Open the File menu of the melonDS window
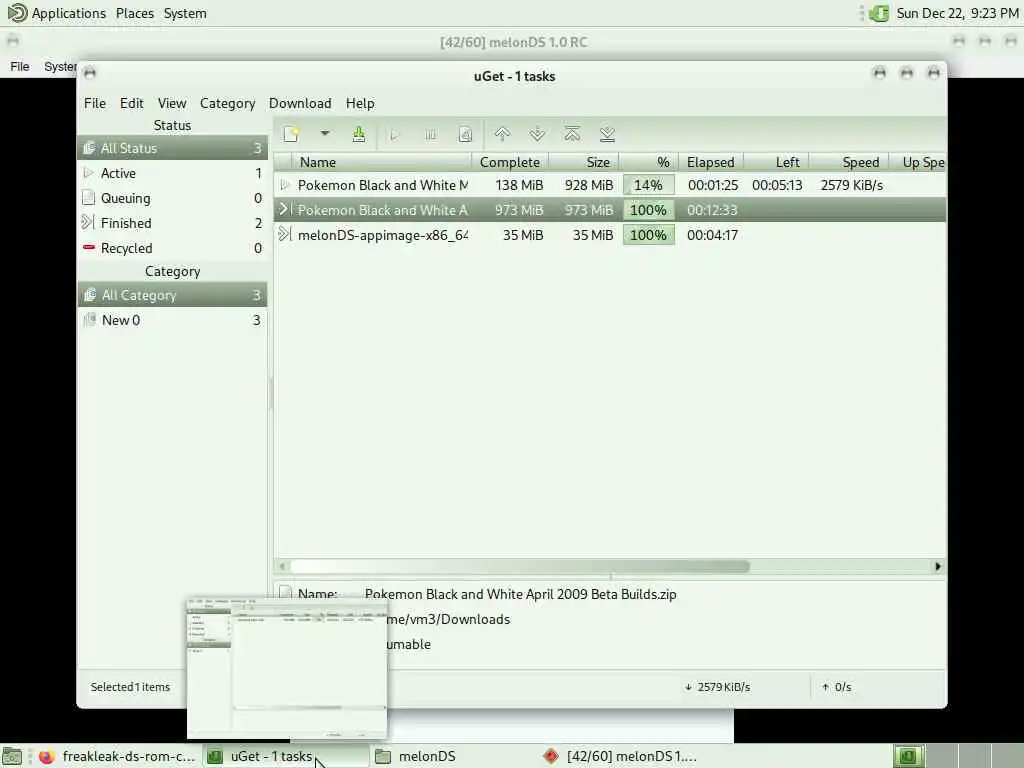 [20, 66]
